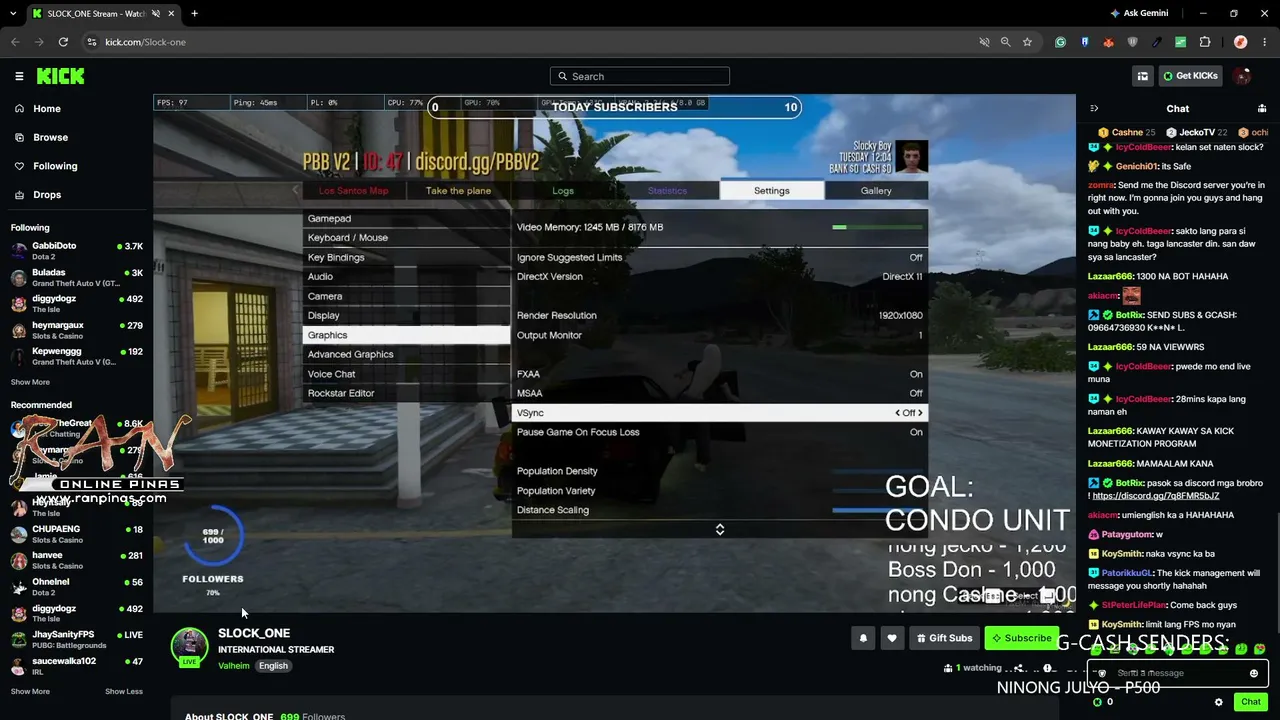
Task: Click site information icon in address bar
Action: point(92,42)
